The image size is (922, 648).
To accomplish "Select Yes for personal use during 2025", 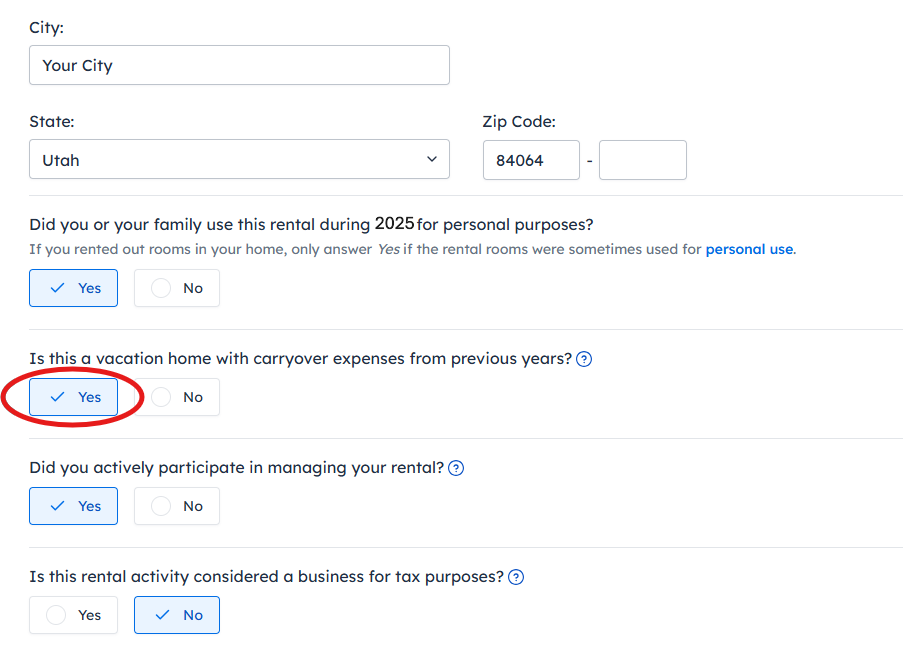I will click(x=74, y=288).
